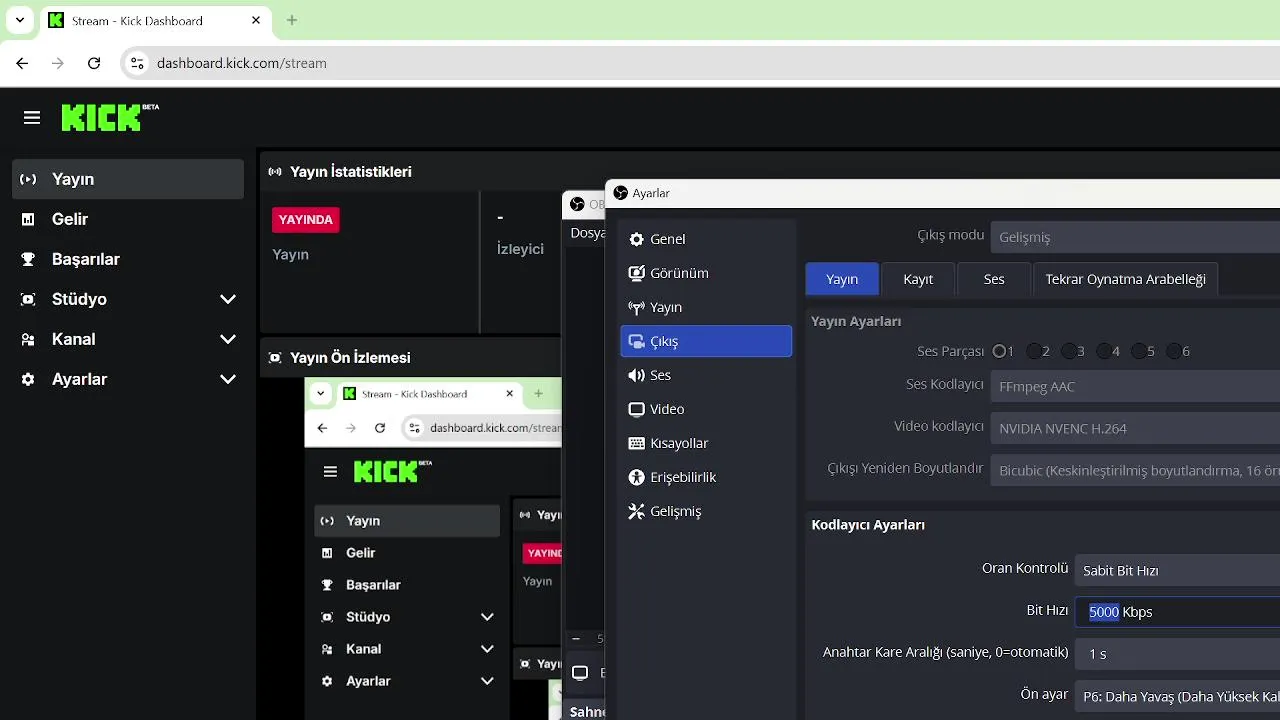Click the Gelir icon in Kick sidebar
The image size is (1280, 720).
coord(28,219)
